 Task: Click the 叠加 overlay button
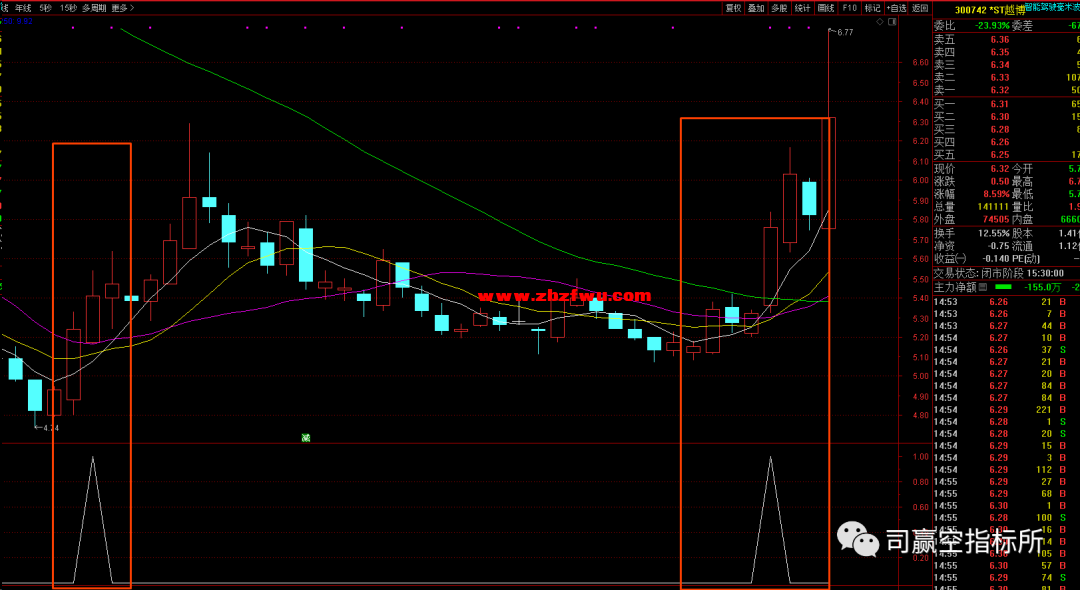click(756, 8)
